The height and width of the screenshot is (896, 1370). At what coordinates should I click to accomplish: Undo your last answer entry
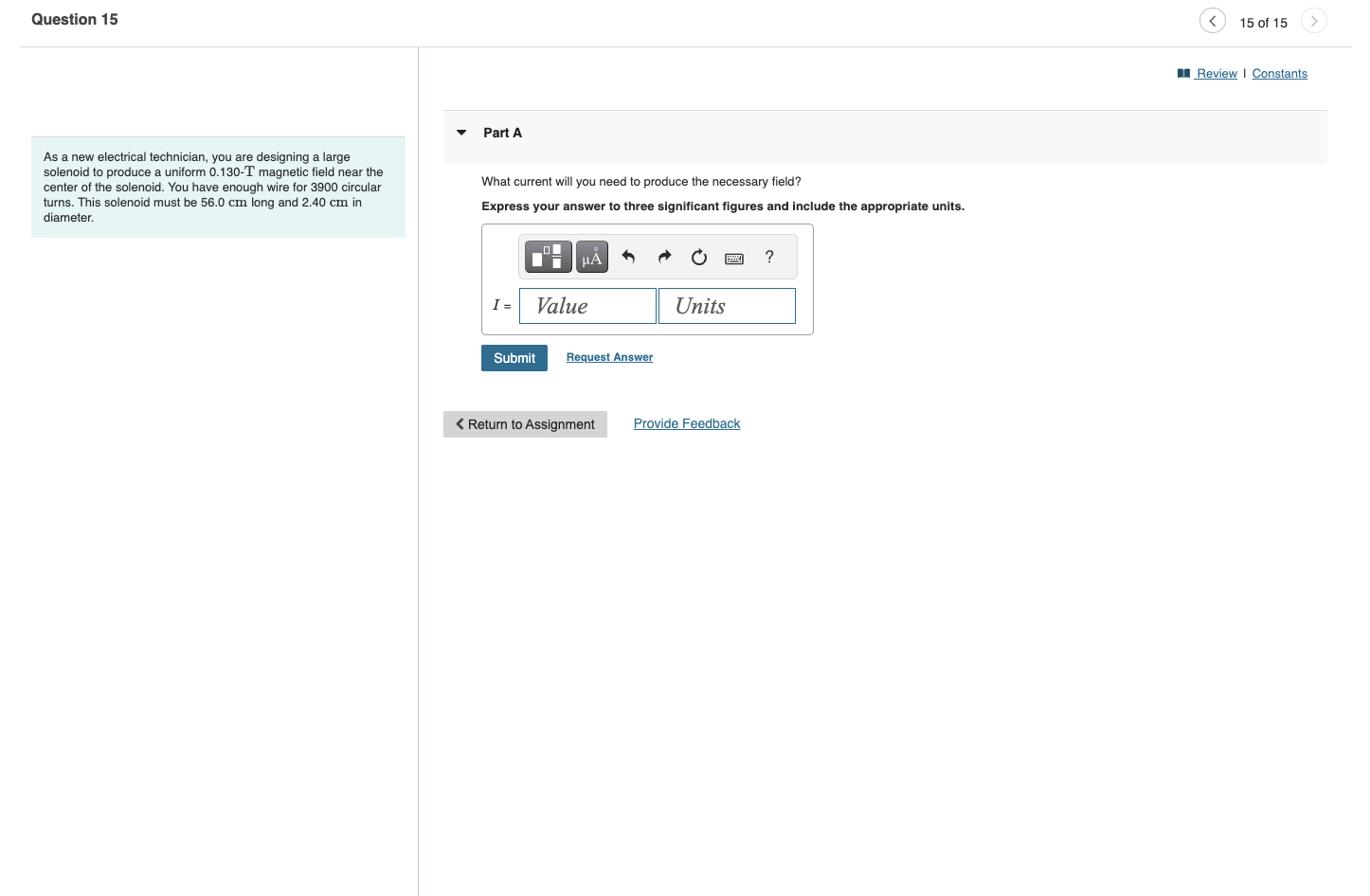point(628,257)
